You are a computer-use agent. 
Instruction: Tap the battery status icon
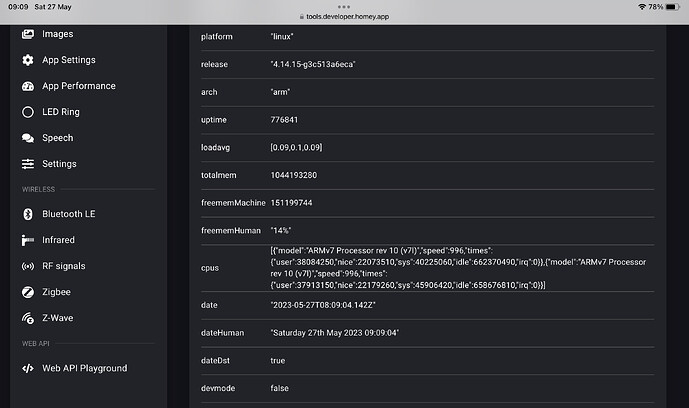tap(673, 7)
